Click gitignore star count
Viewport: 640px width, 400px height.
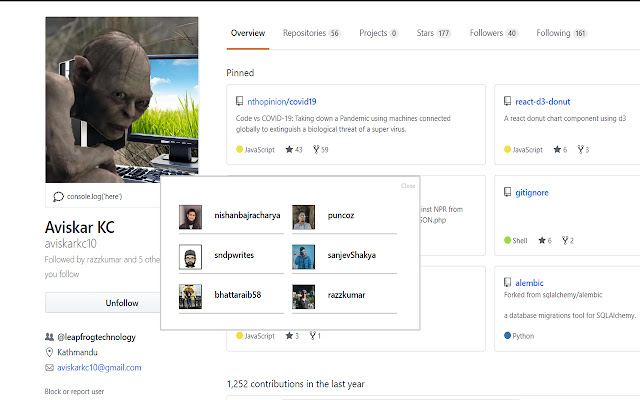(x=545, y=240)
